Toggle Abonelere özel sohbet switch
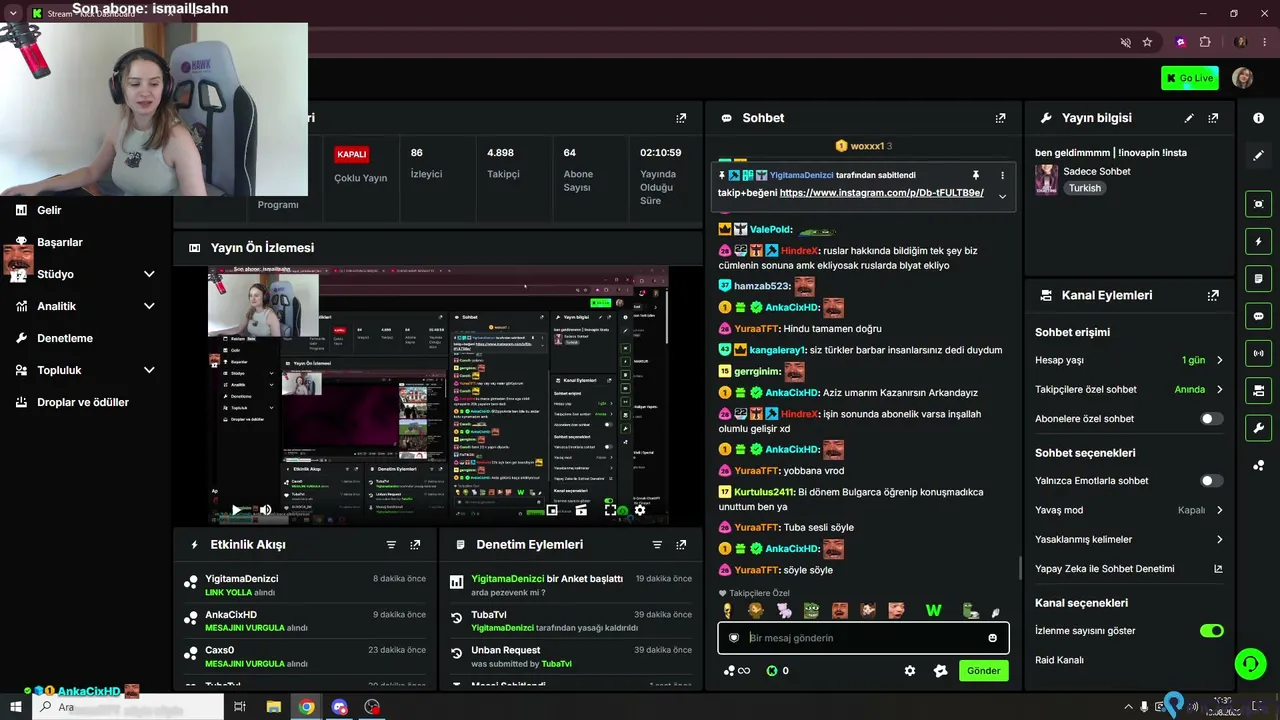1280x720 pixels. 1211,419
